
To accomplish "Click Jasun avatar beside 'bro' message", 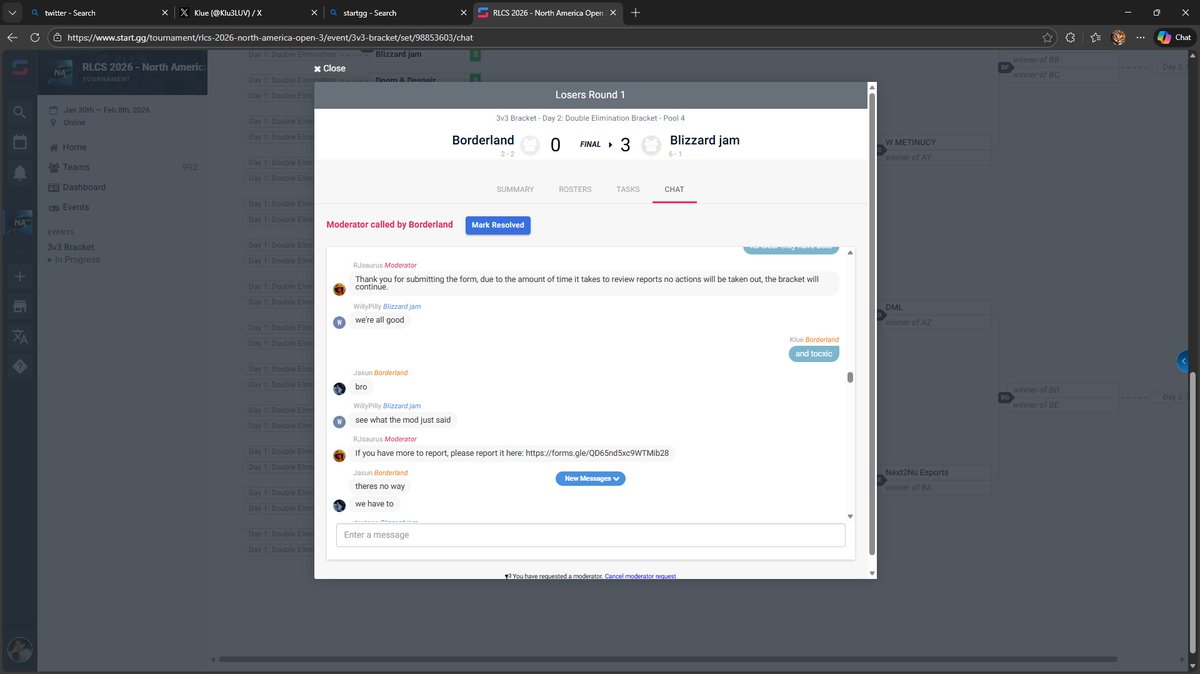I will [x=339, y=389].
